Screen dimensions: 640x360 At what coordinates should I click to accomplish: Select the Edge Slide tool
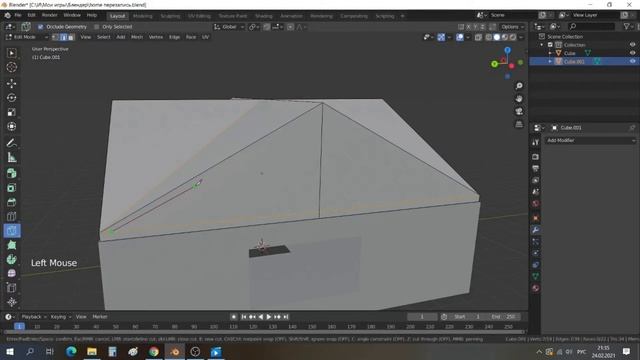coord(11,287)
